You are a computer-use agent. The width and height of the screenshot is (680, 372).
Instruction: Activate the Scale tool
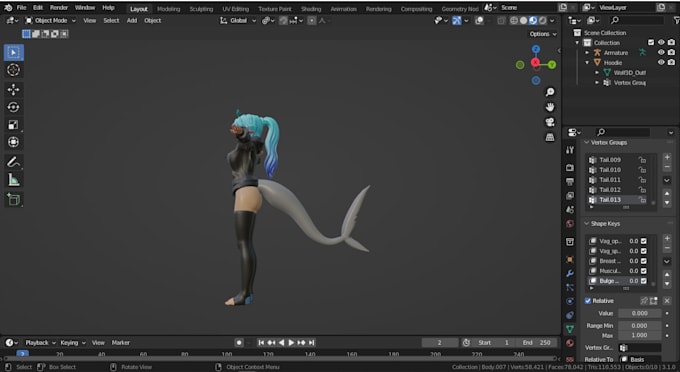[14, 125]
